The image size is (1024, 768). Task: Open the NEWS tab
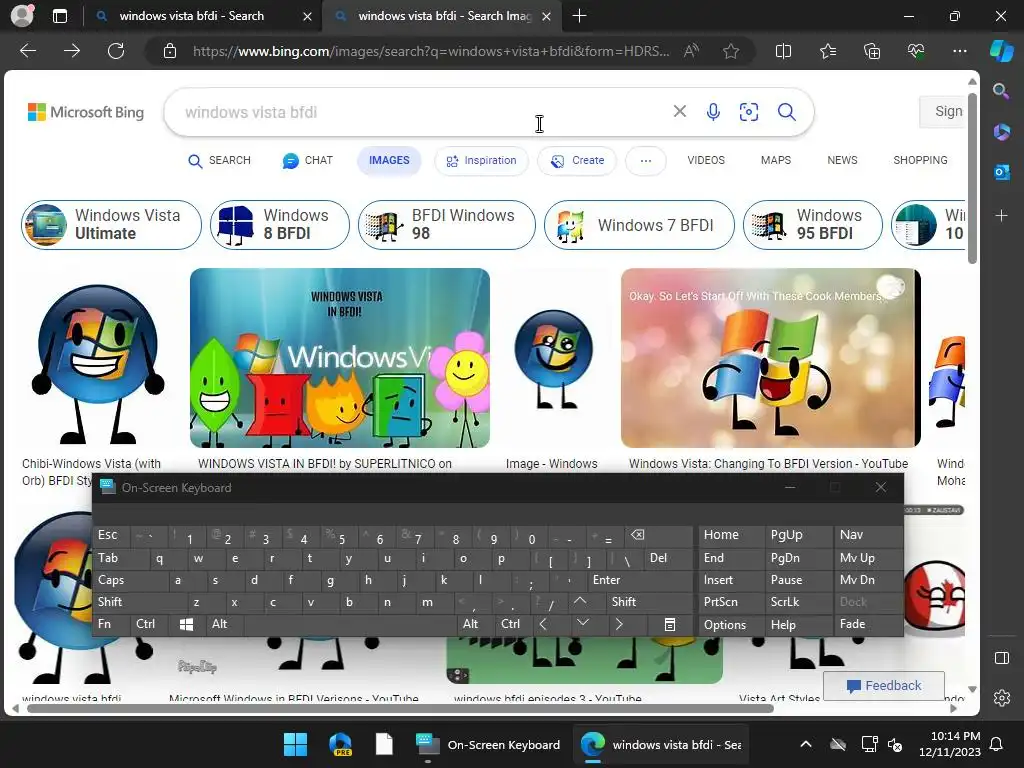point(842,161)
